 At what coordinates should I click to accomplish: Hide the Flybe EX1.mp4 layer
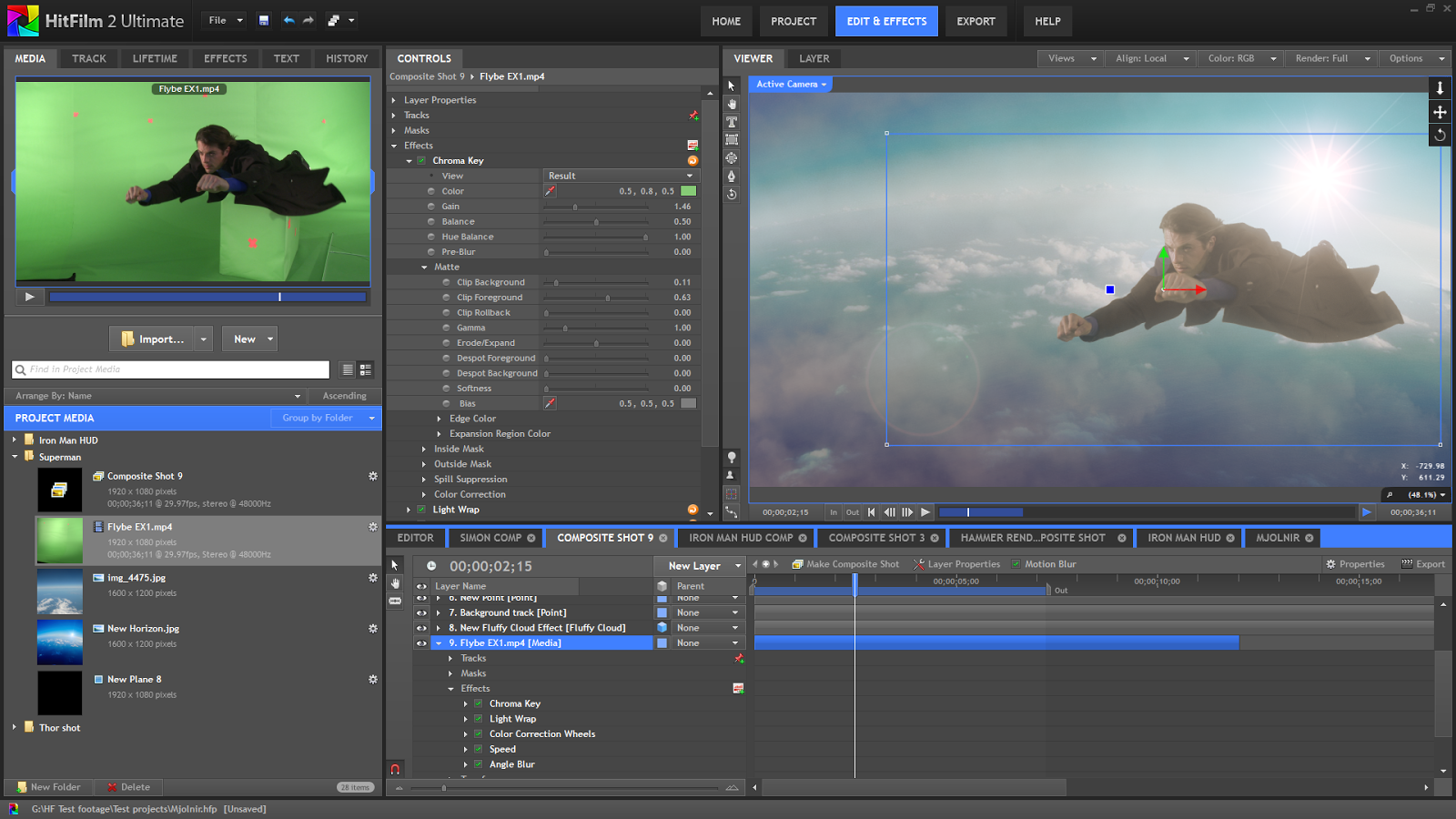(x=421, y=643)
